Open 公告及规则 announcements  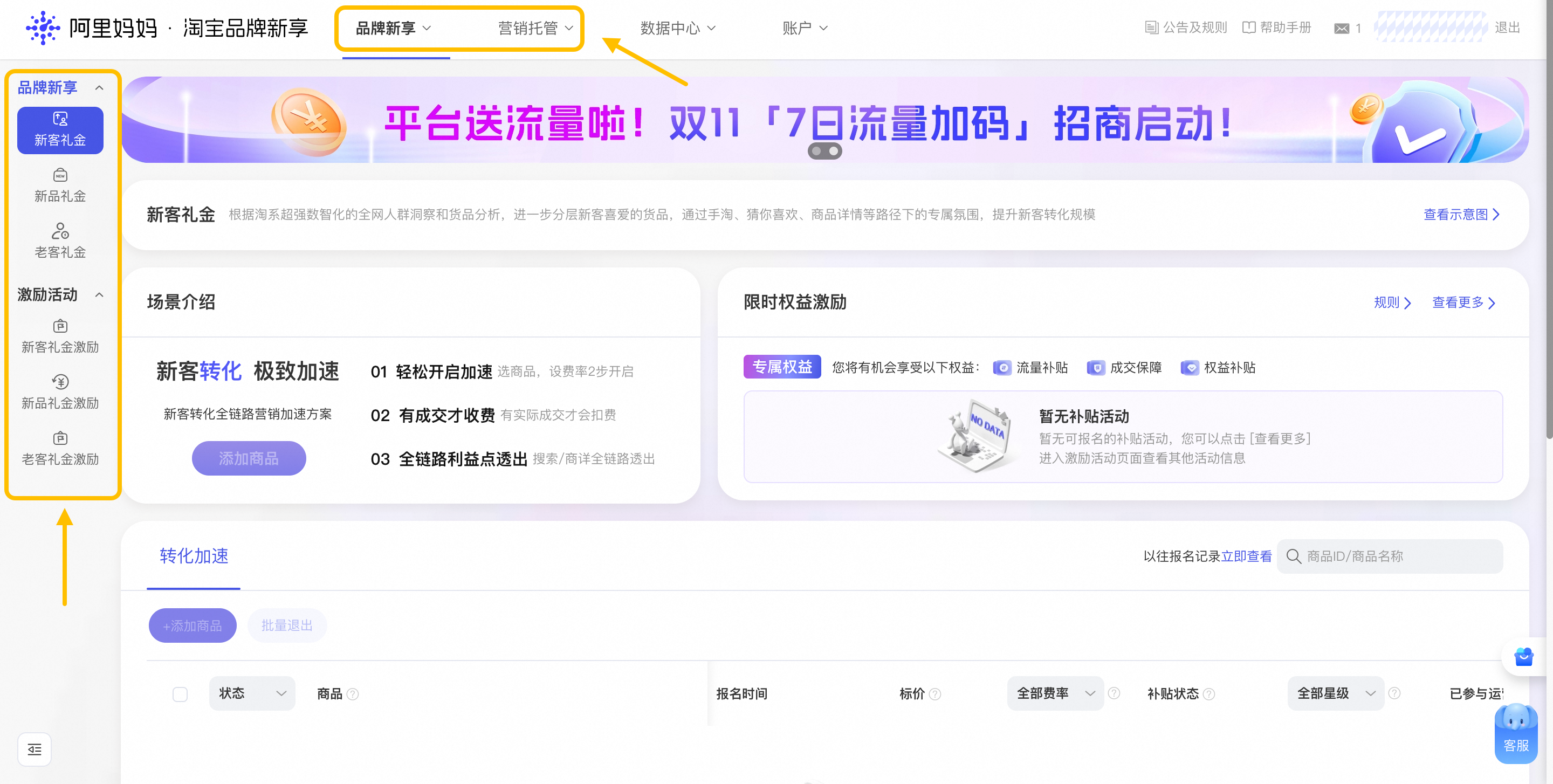[1186, 27]
